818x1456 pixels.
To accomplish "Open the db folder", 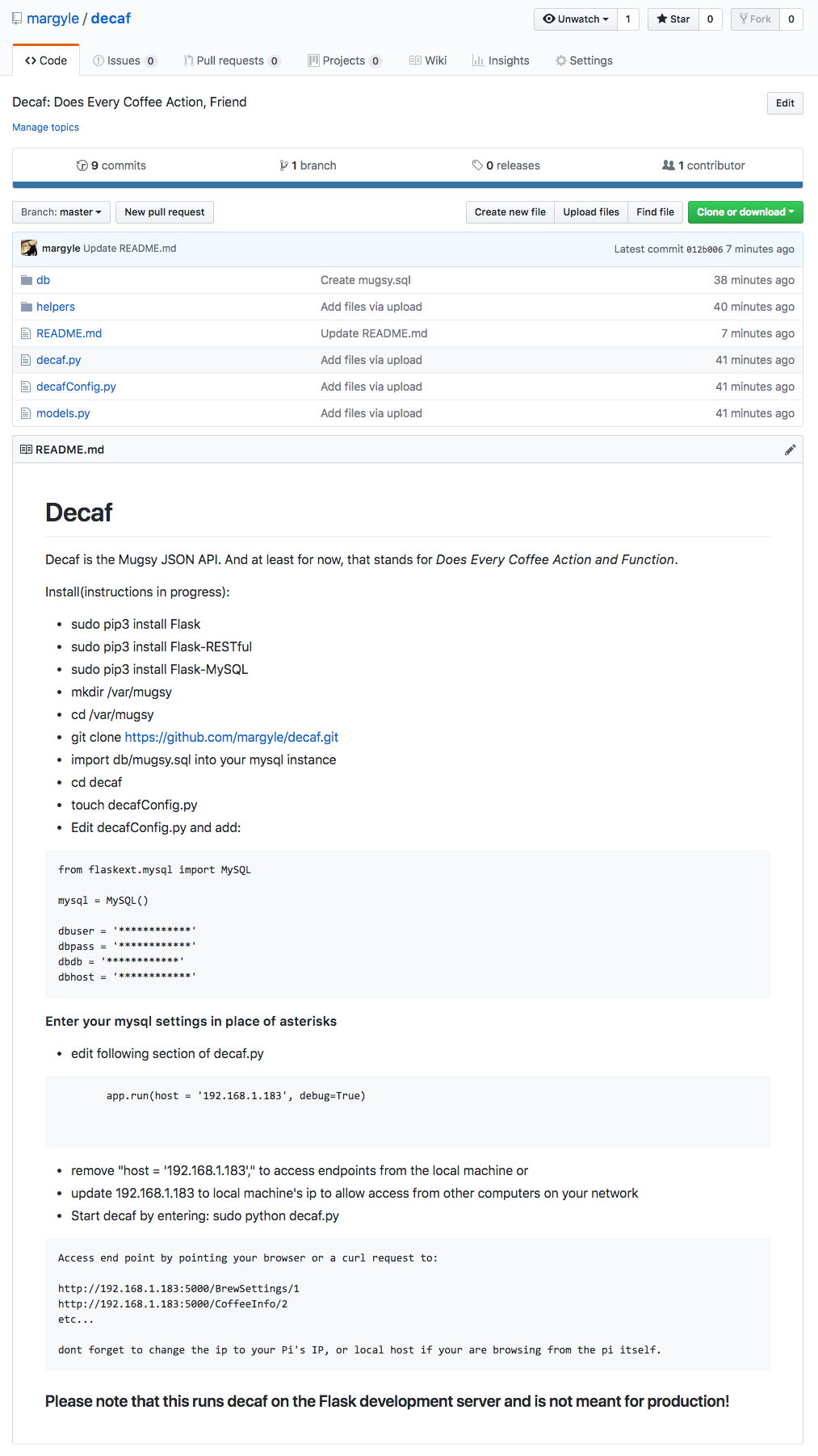I will (43, 280).
